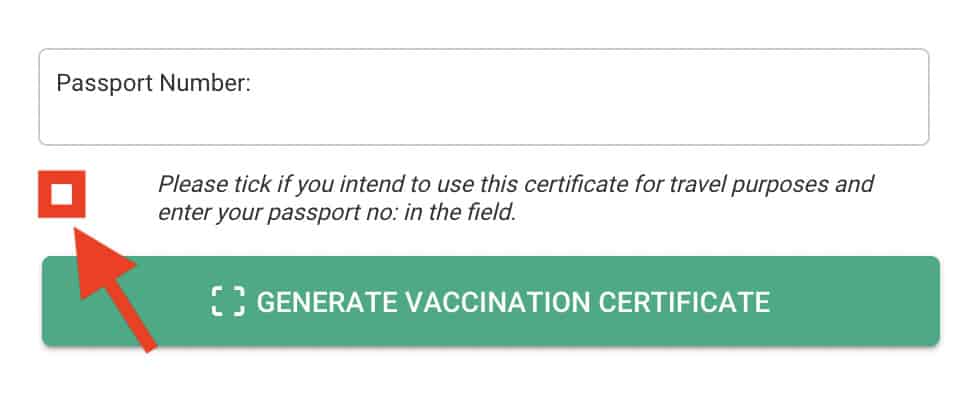Enable the checkbox highlighted in red

point(61,194)
